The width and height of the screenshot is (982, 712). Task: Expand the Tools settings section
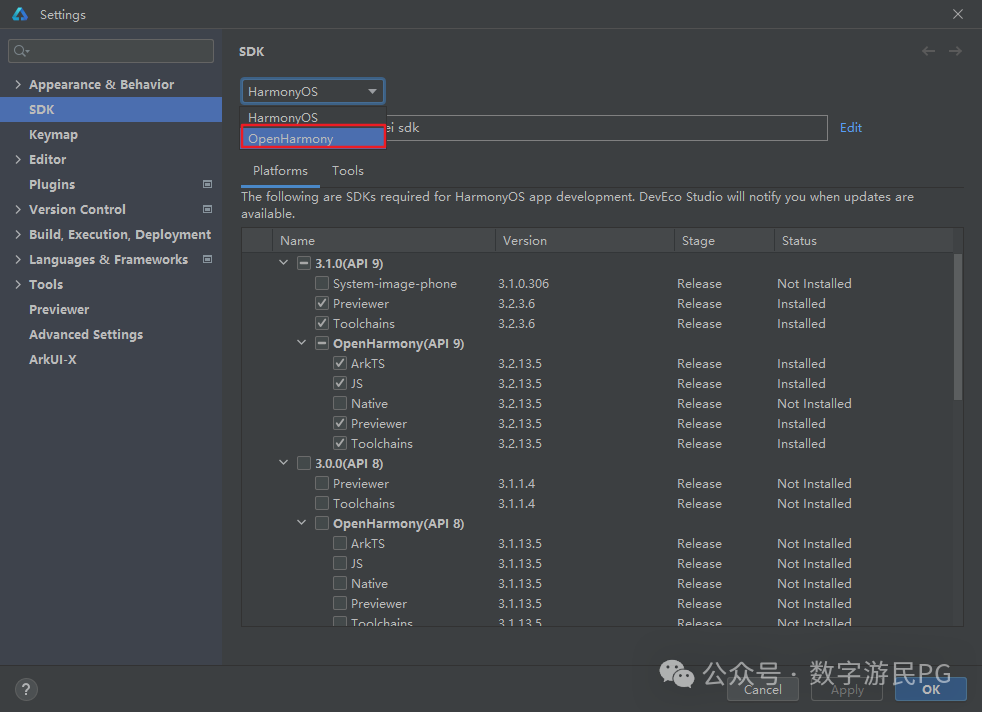pos(18,285)
